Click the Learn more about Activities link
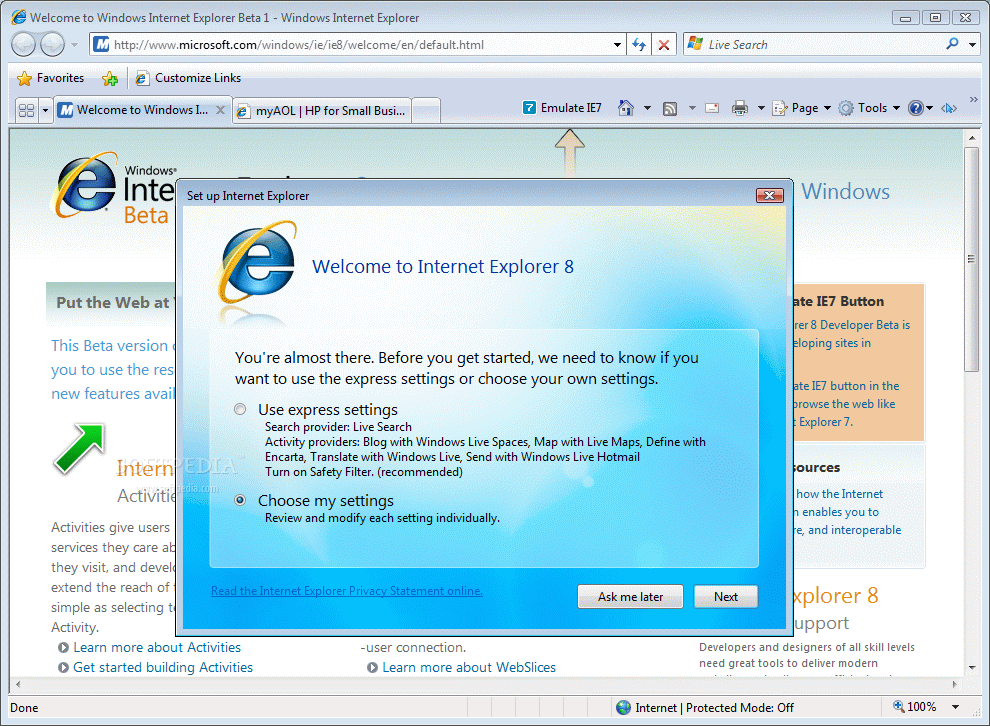This screenshot has width=990, height=726. 157,647
